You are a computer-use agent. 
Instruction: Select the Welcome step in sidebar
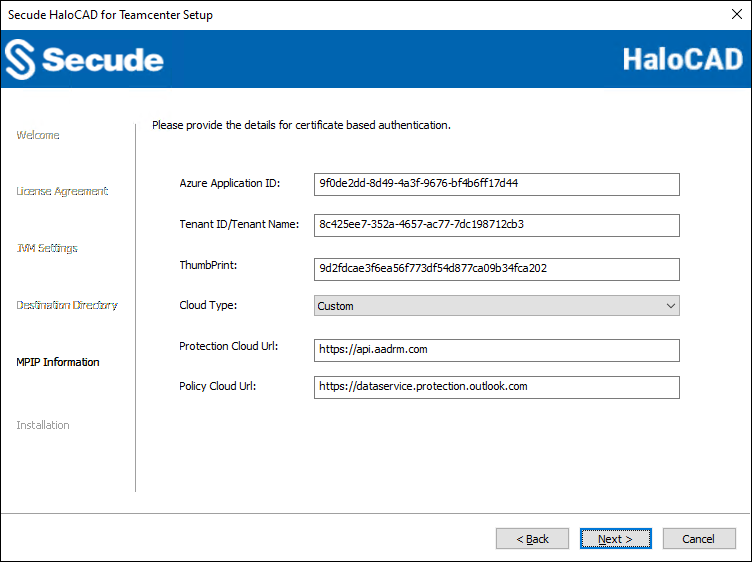pyautogui.click(x=38, y=135)
